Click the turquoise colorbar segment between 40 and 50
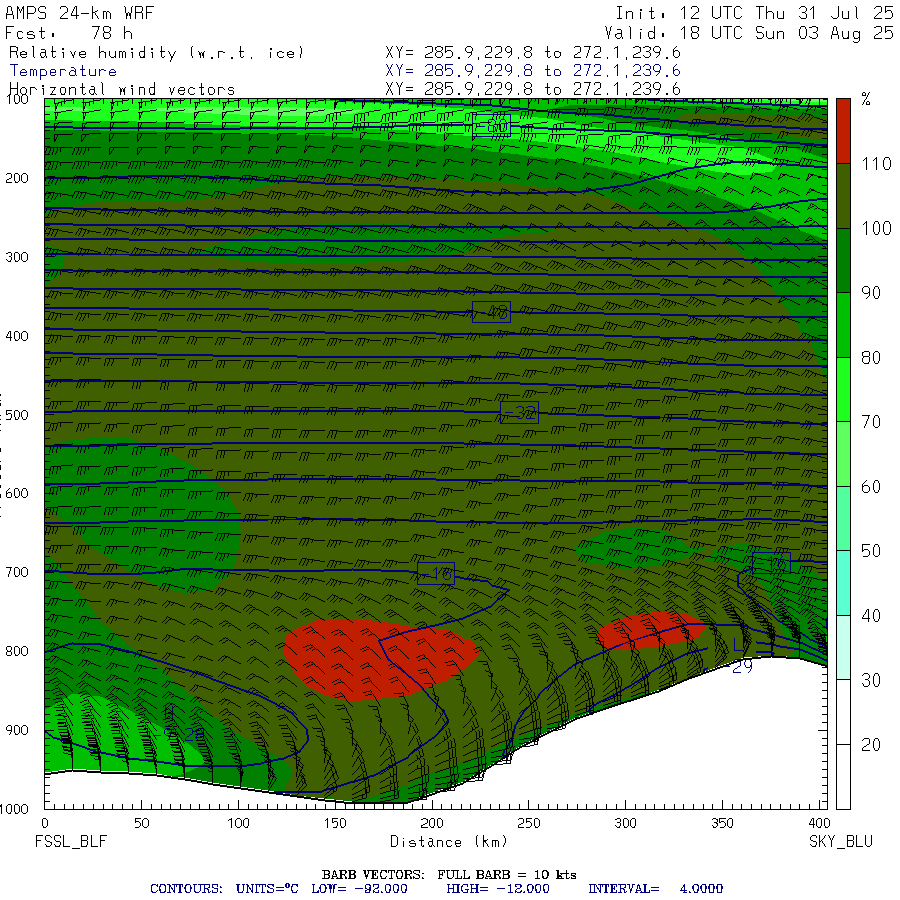Viewport: 900px width, 900px height. (843, 583)
